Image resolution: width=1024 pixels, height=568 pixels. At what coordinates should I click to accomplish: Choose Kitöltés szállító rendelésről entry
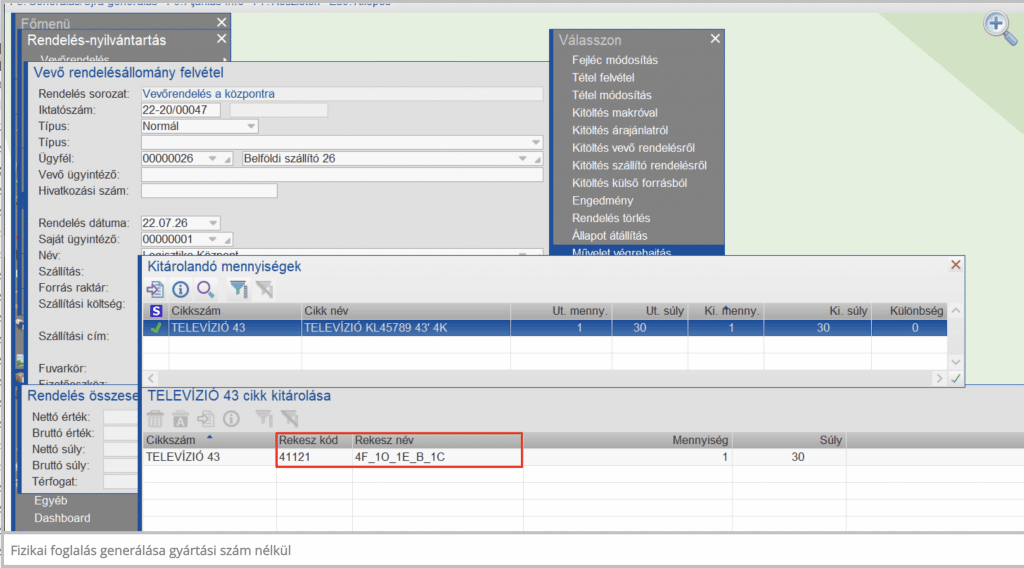(x=639, y=166)
